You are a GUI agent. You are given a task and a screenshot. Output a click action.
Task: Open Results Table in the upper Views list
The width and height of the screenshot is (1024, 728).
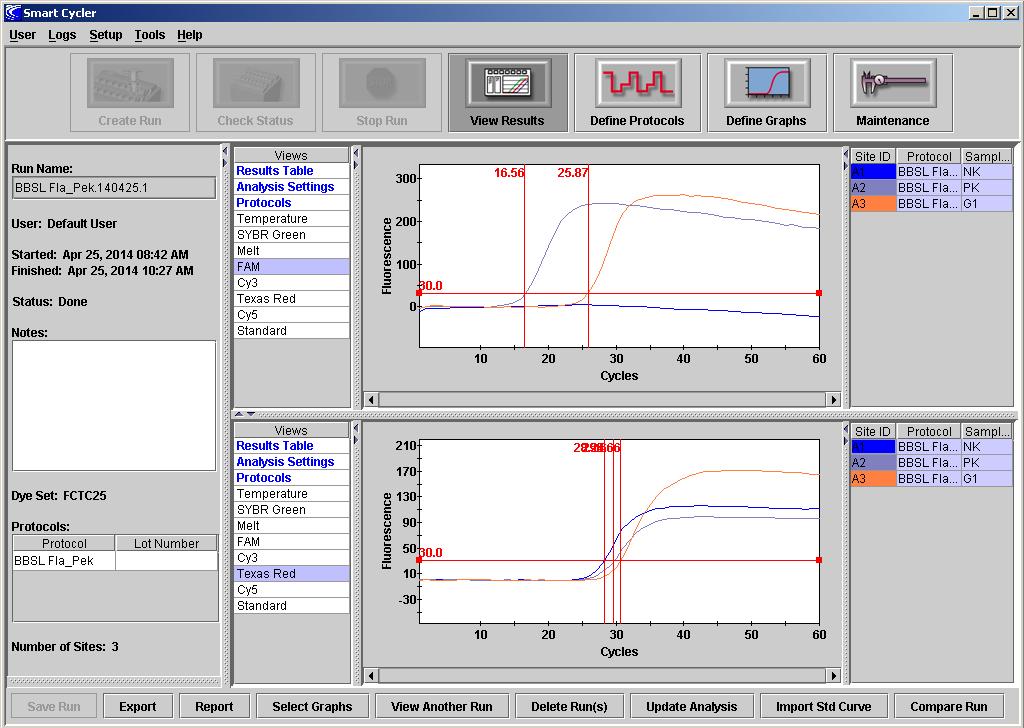tap(291, 171)
